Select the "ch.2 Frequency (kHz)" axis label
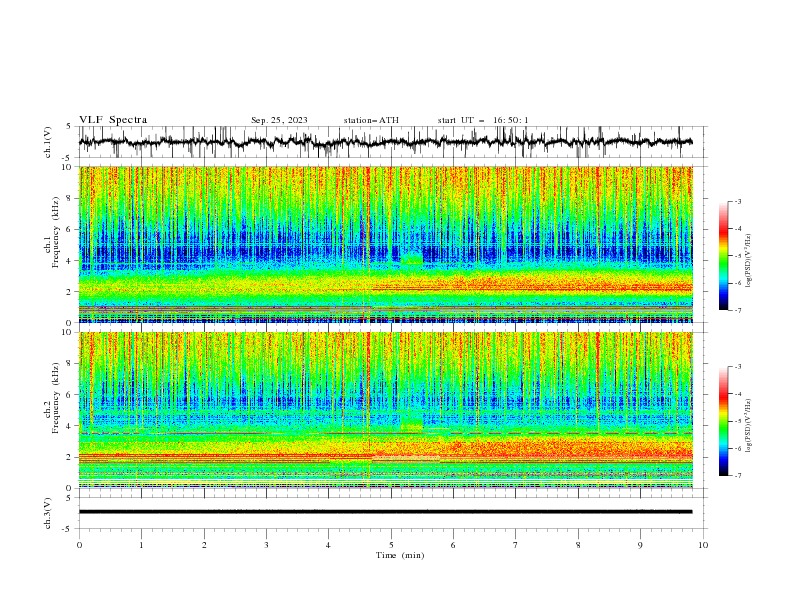792x612 pixels. point(52,398)
